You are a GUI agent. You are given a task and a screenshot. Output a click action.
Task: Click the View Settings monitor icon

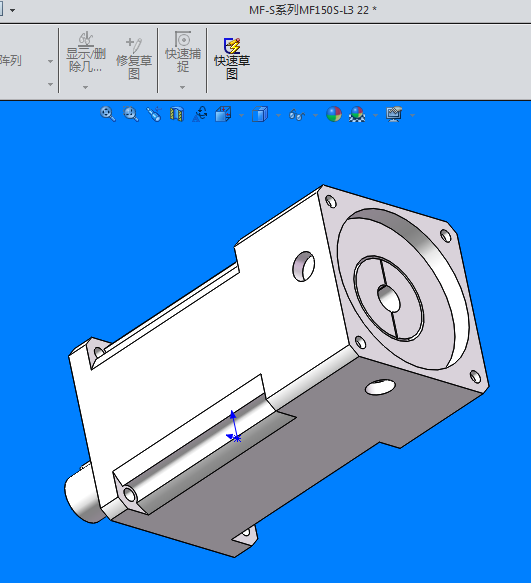[x=394, y=114]
